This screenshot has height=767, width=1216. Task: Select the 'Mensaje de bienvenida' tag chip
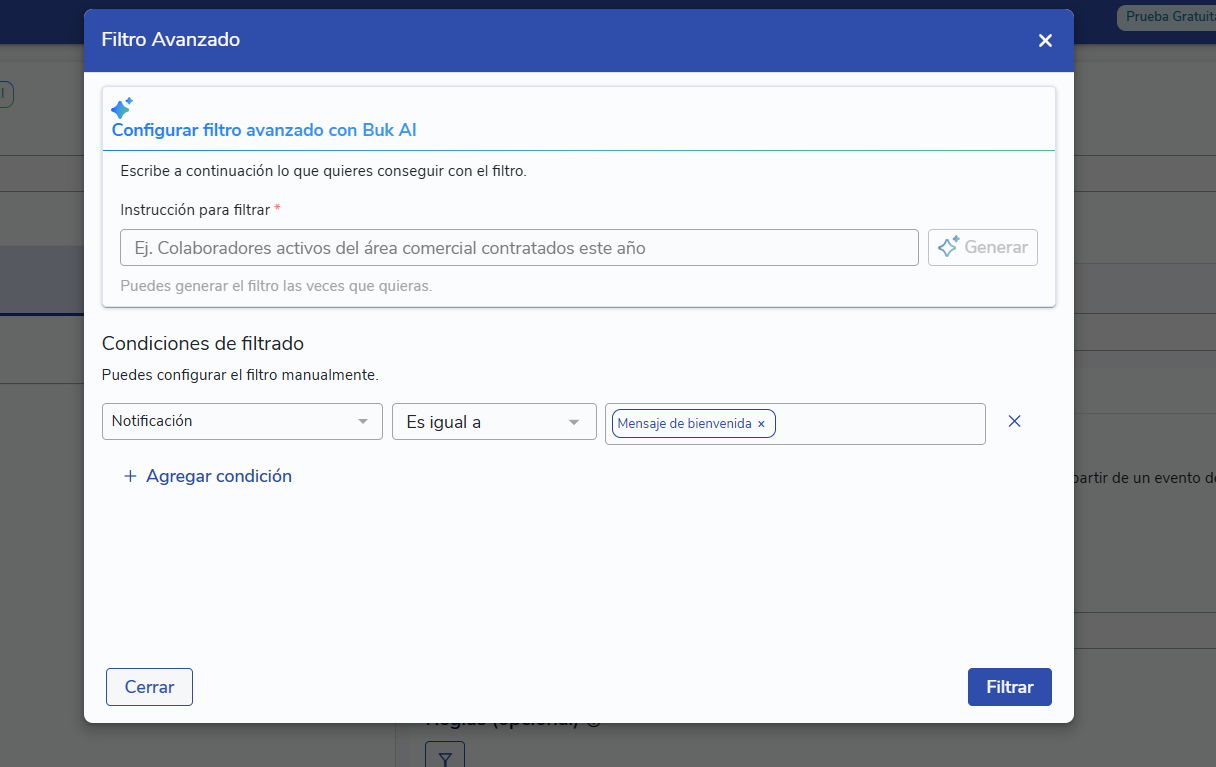click(x=684, y=424)
